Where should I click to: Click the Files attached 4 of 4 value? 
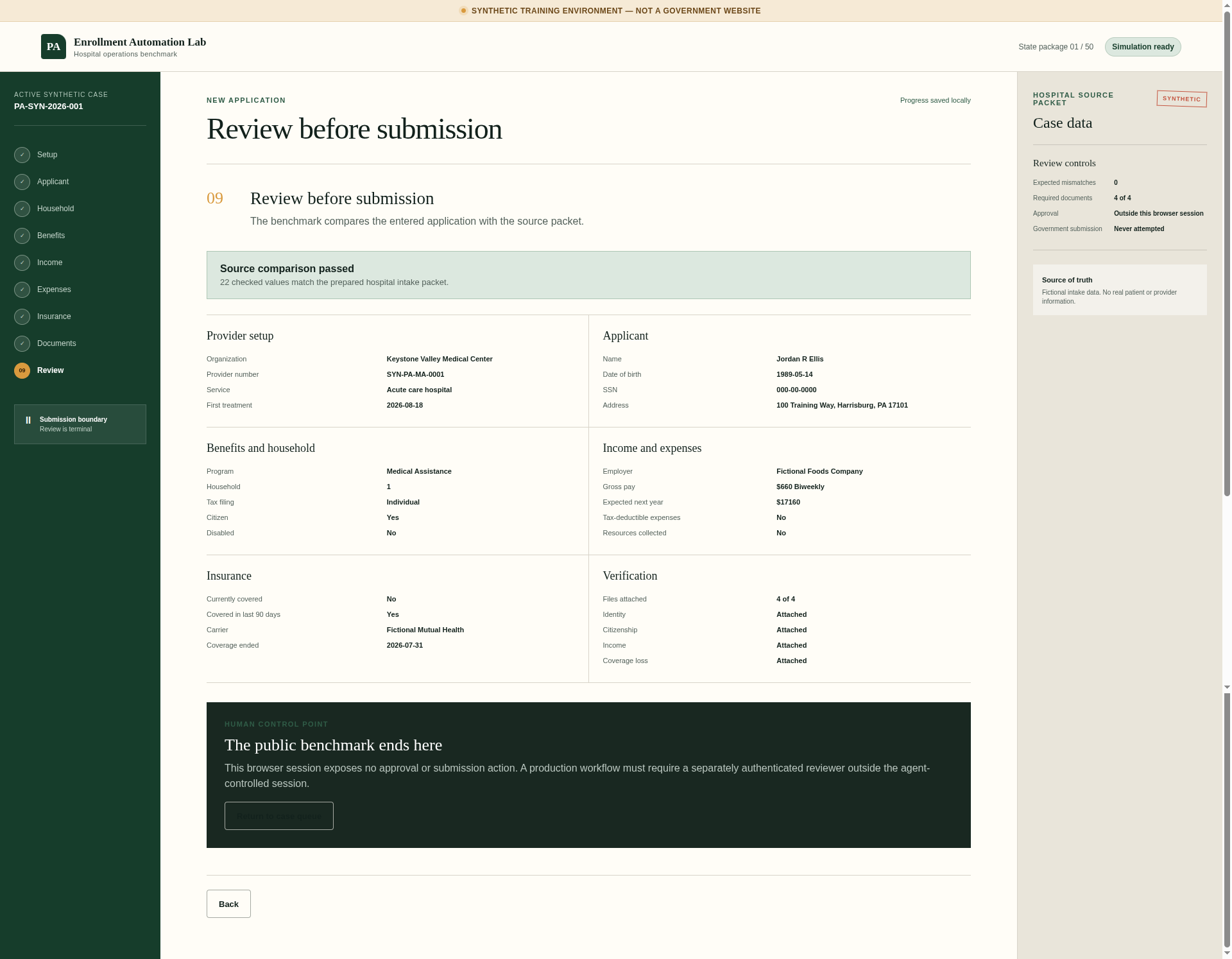point(785,600)
